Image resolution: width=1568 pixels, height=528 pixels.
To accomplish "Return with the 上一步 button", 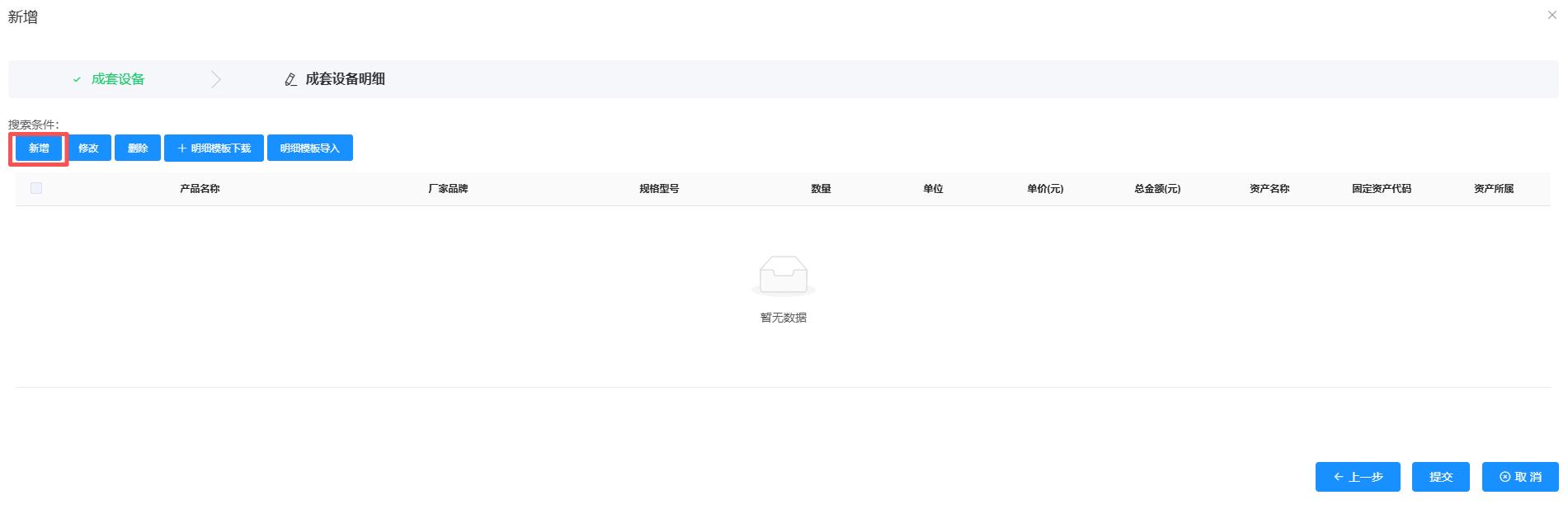I will point(1357,477).
